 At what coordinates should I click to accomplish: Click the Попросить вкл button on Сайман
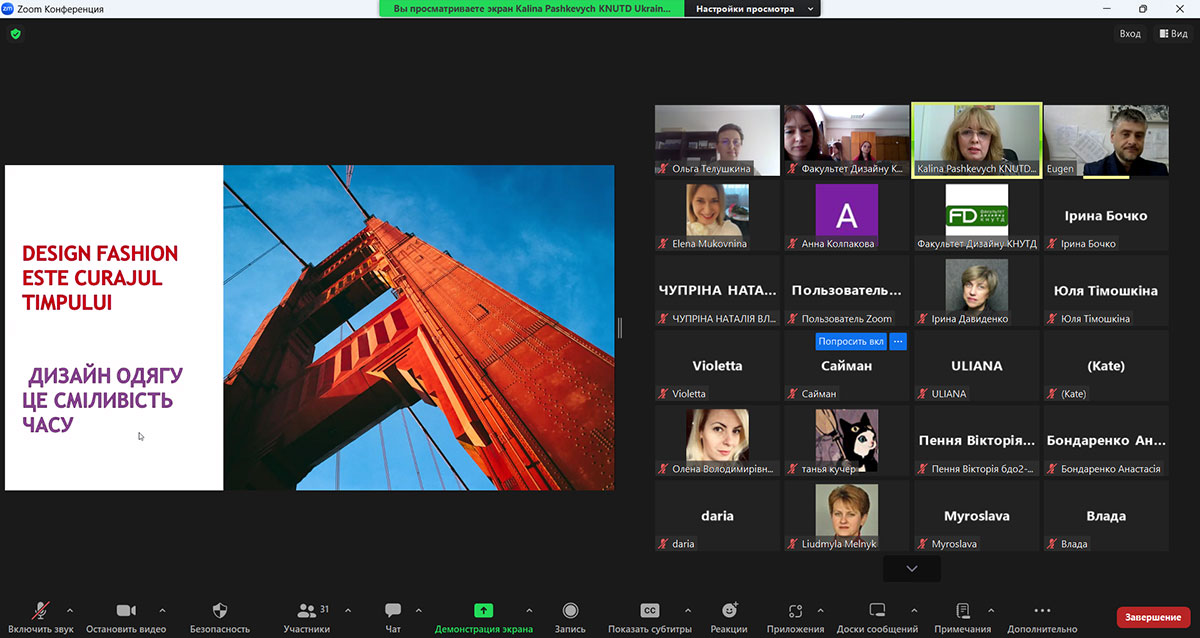click(x=850, y=341)
